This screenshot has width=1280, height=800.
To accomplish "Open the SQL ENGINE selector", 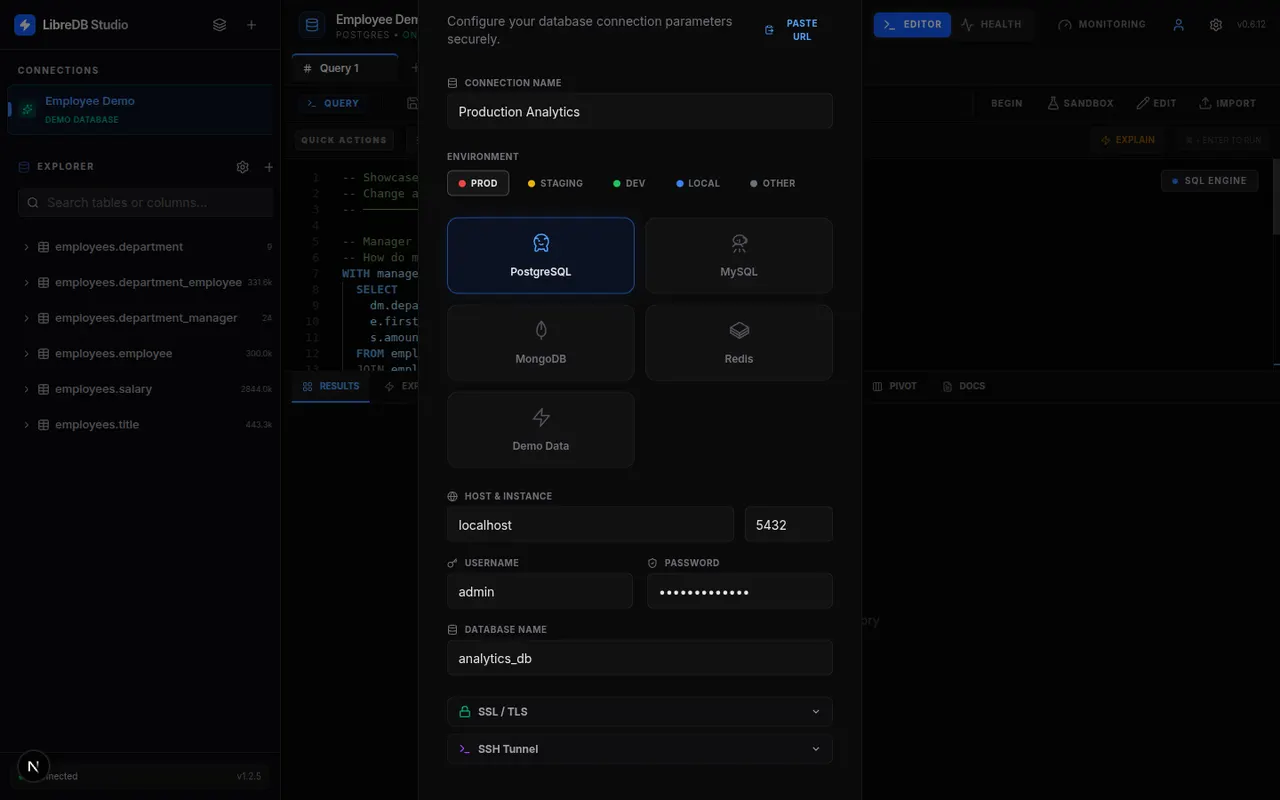I will tap(1209, 181).
